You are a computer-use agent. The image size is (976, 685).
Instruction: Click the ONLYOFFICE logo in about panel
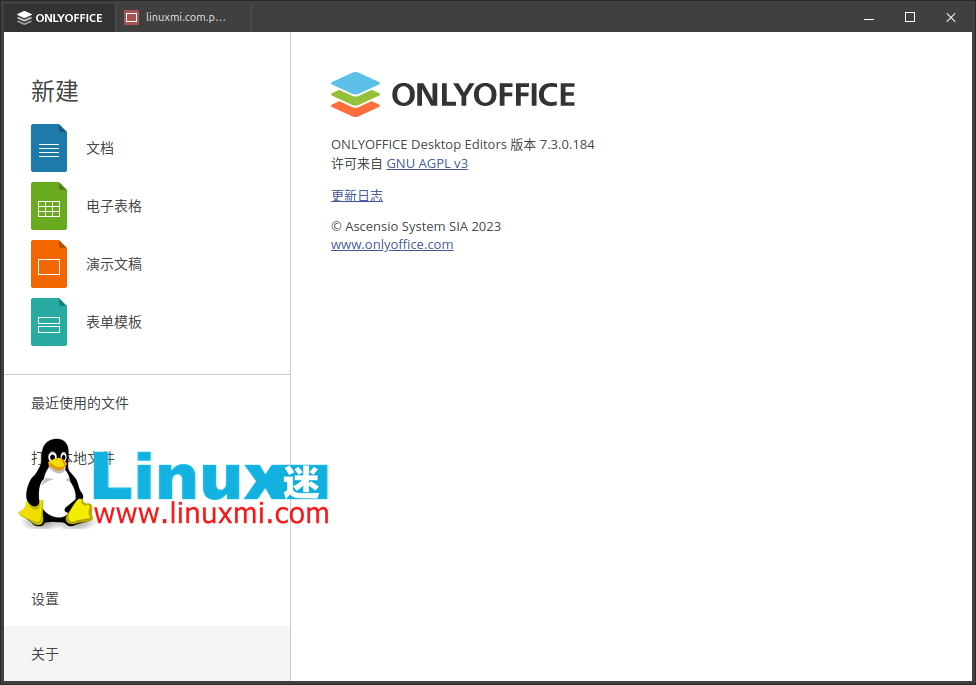[x=453, y=94]
